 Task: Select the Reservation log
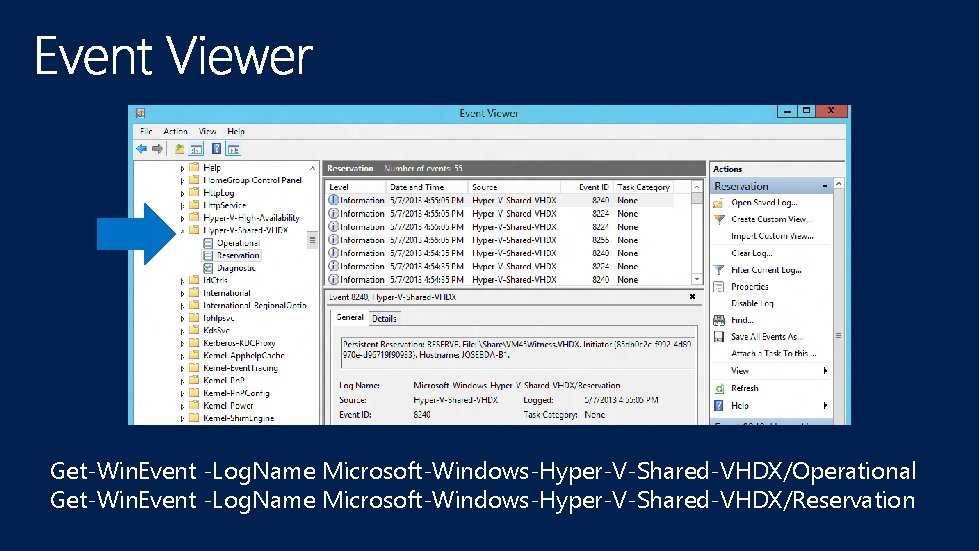pyautogui.click(x=231, y=255)
